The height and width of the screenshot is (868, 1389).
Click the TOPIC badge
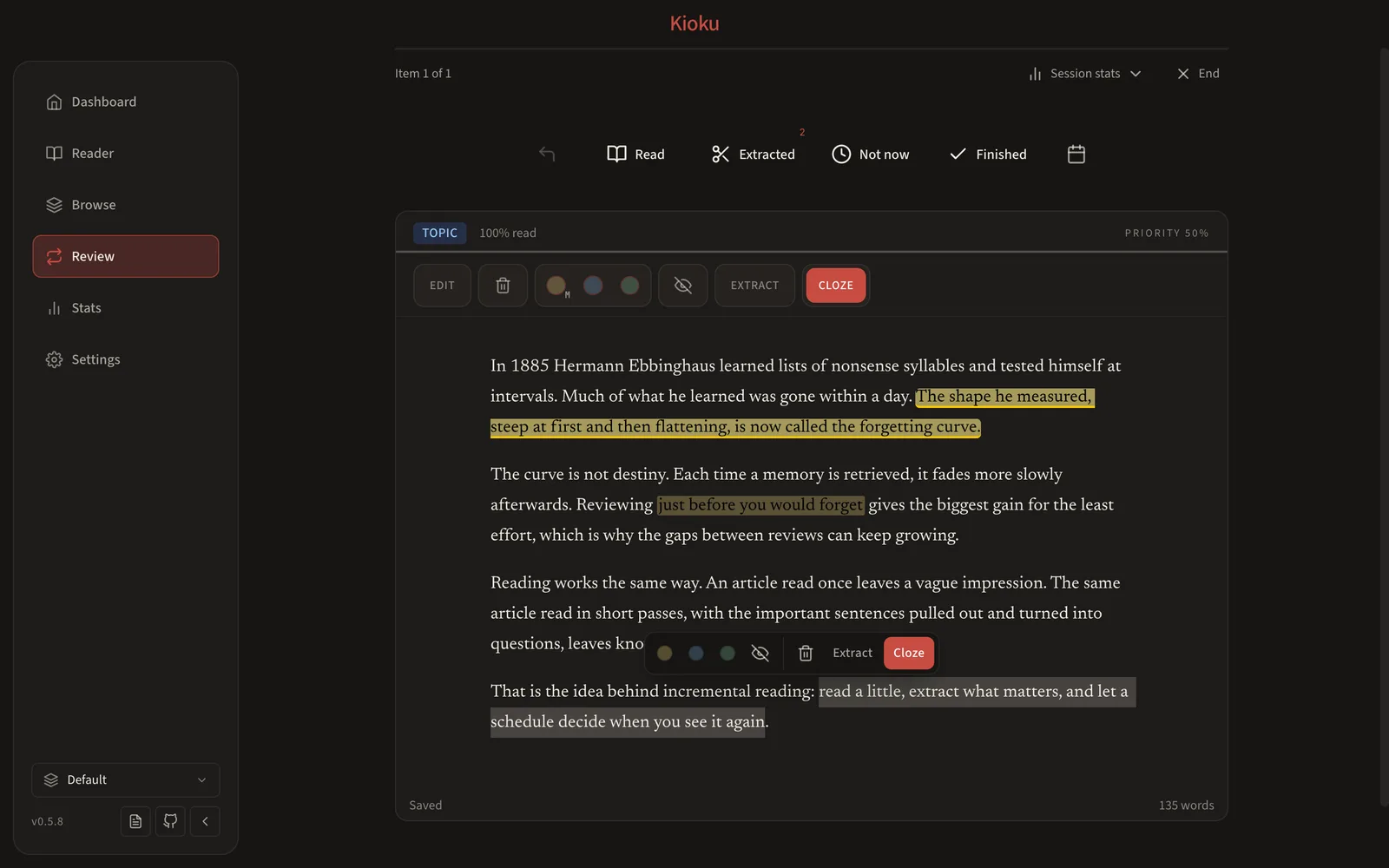439,233
